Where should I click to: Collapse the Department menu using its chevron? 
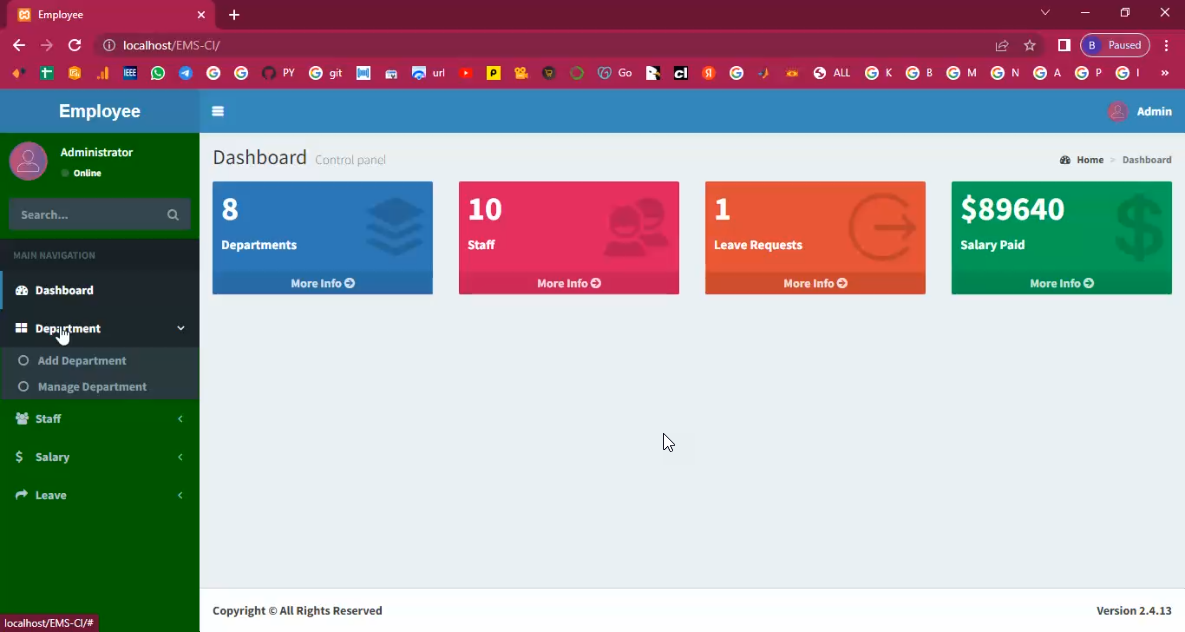181,328
